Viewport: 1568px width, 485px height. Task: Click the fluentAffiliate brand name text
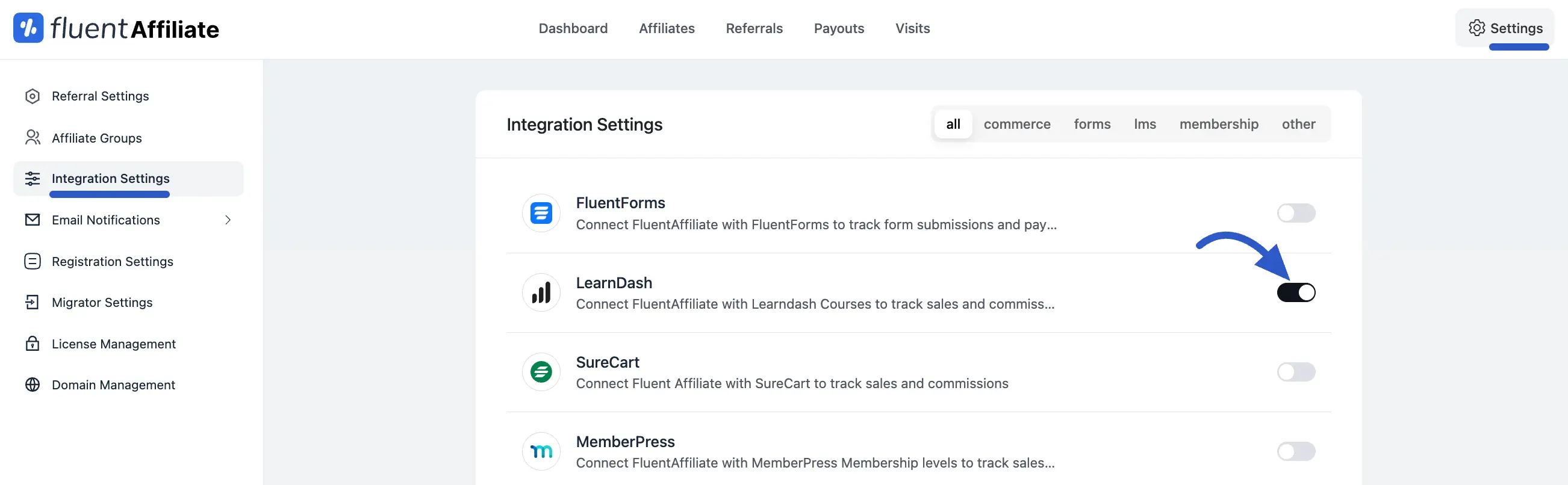[x=134, y=29]
